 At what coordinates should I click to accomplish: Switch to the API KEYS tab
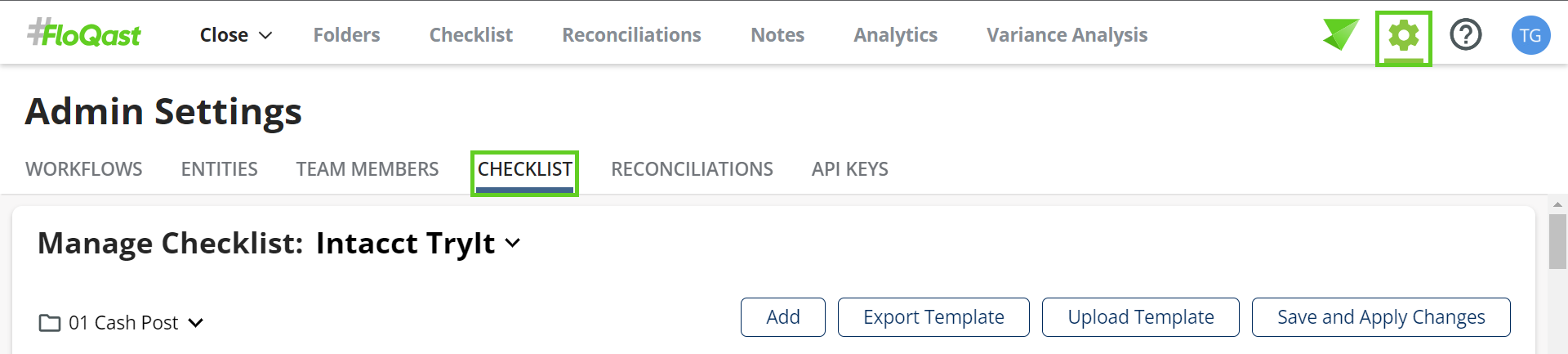tap(849, 169)
